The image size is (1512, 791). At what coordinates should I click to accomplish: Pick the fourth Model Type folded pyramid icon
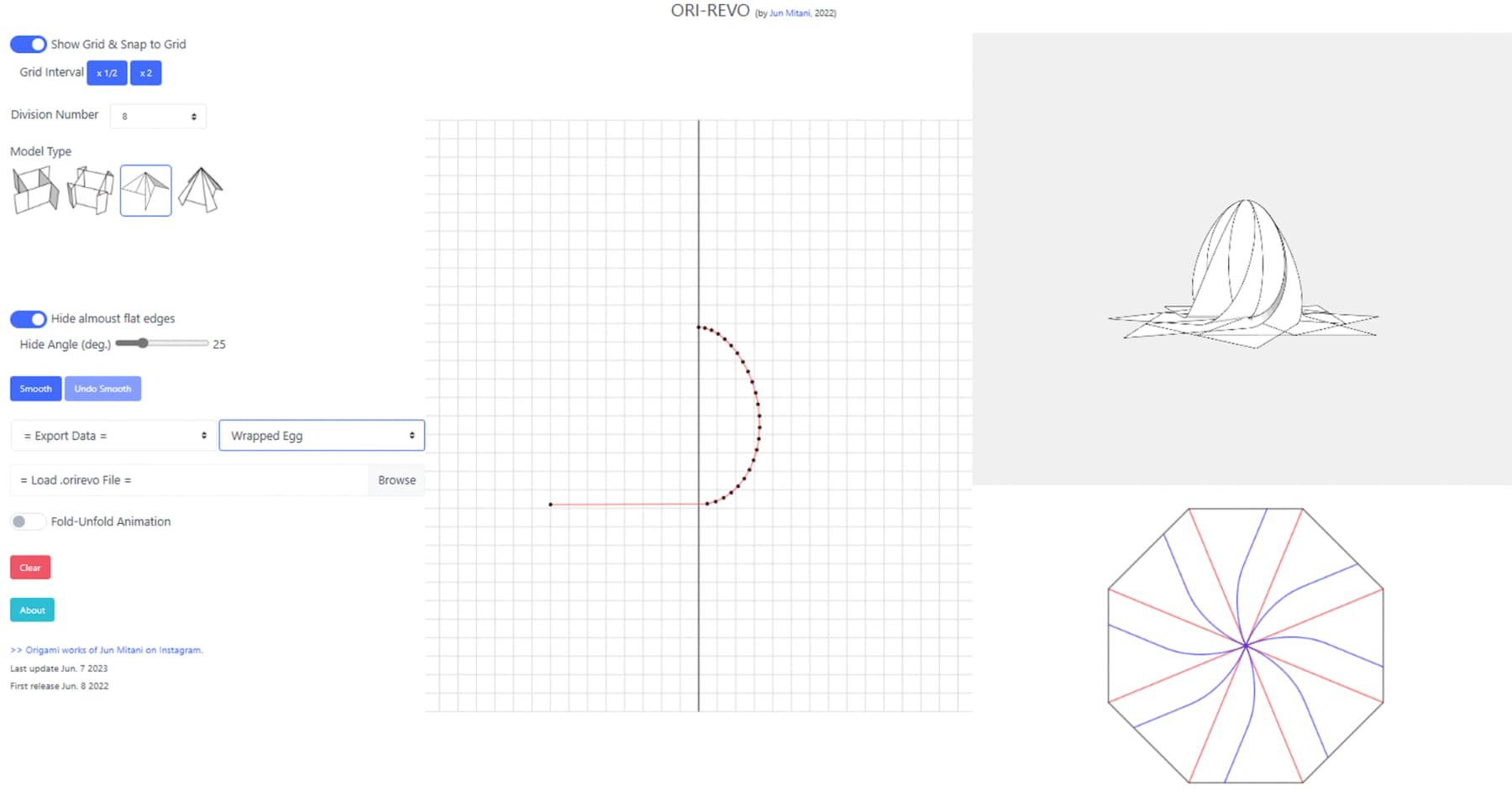pos(201,190)
